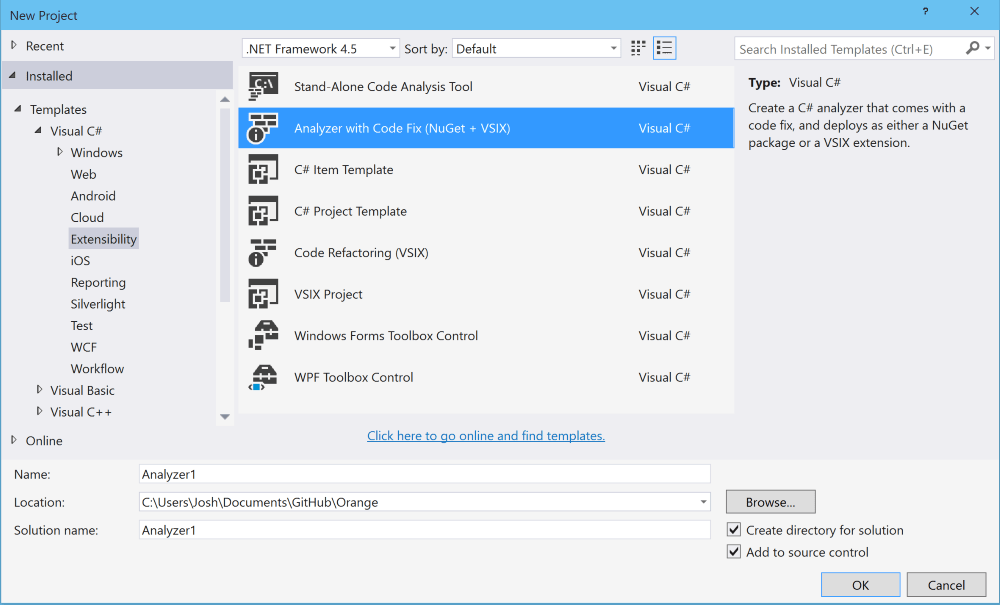Click the Windows Forms Toolbox Control icon
Screen dimensions: 1000x605
click(263, 335)
